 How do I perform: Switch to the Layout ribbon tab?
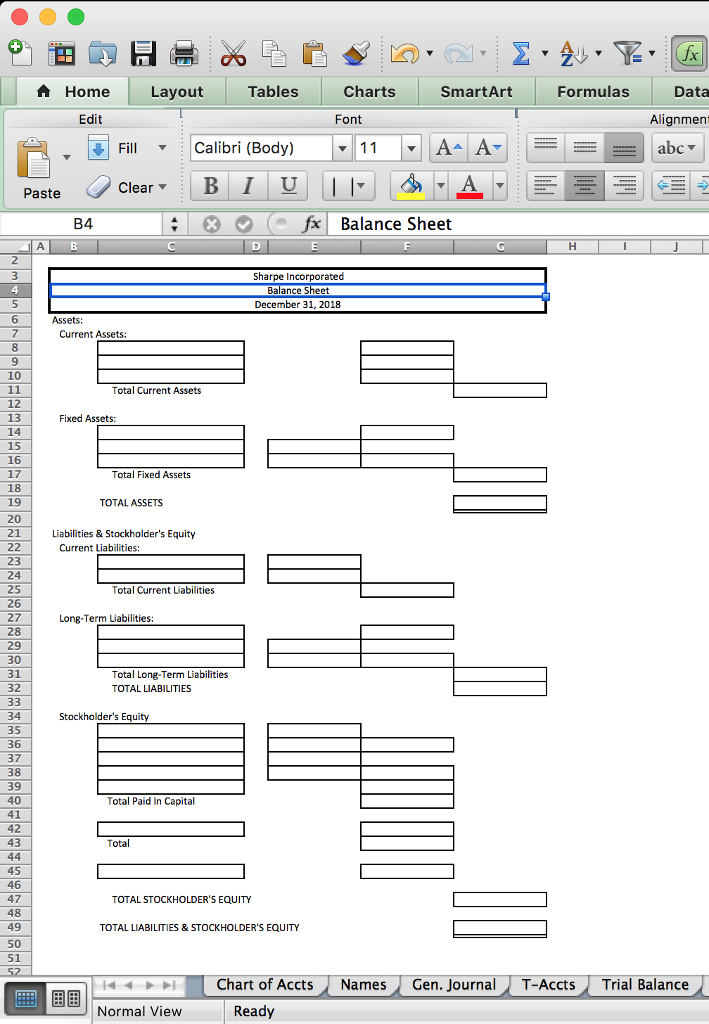[x=177, y=91]
